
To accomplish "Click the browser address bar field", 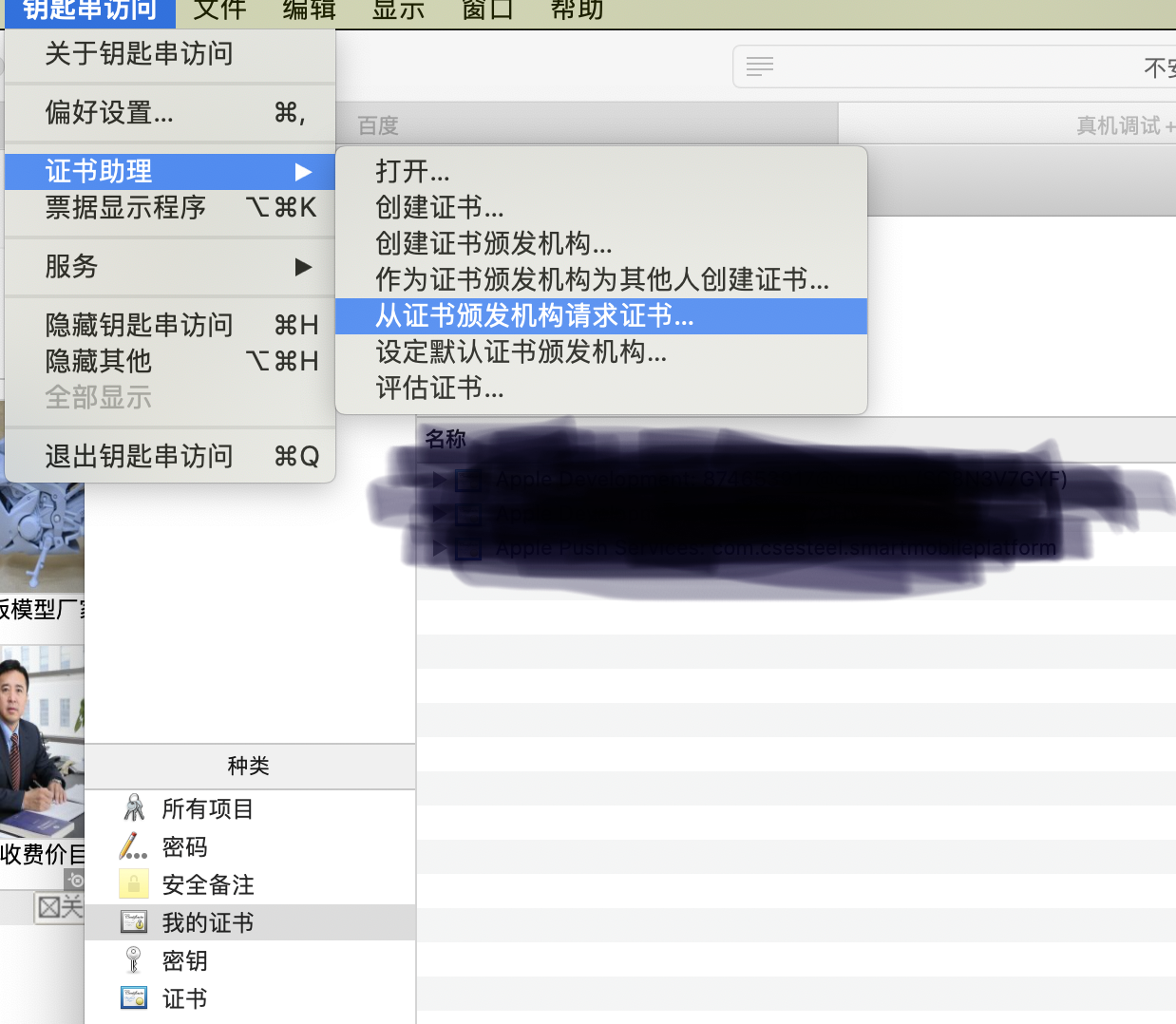I will click(955, 66).
